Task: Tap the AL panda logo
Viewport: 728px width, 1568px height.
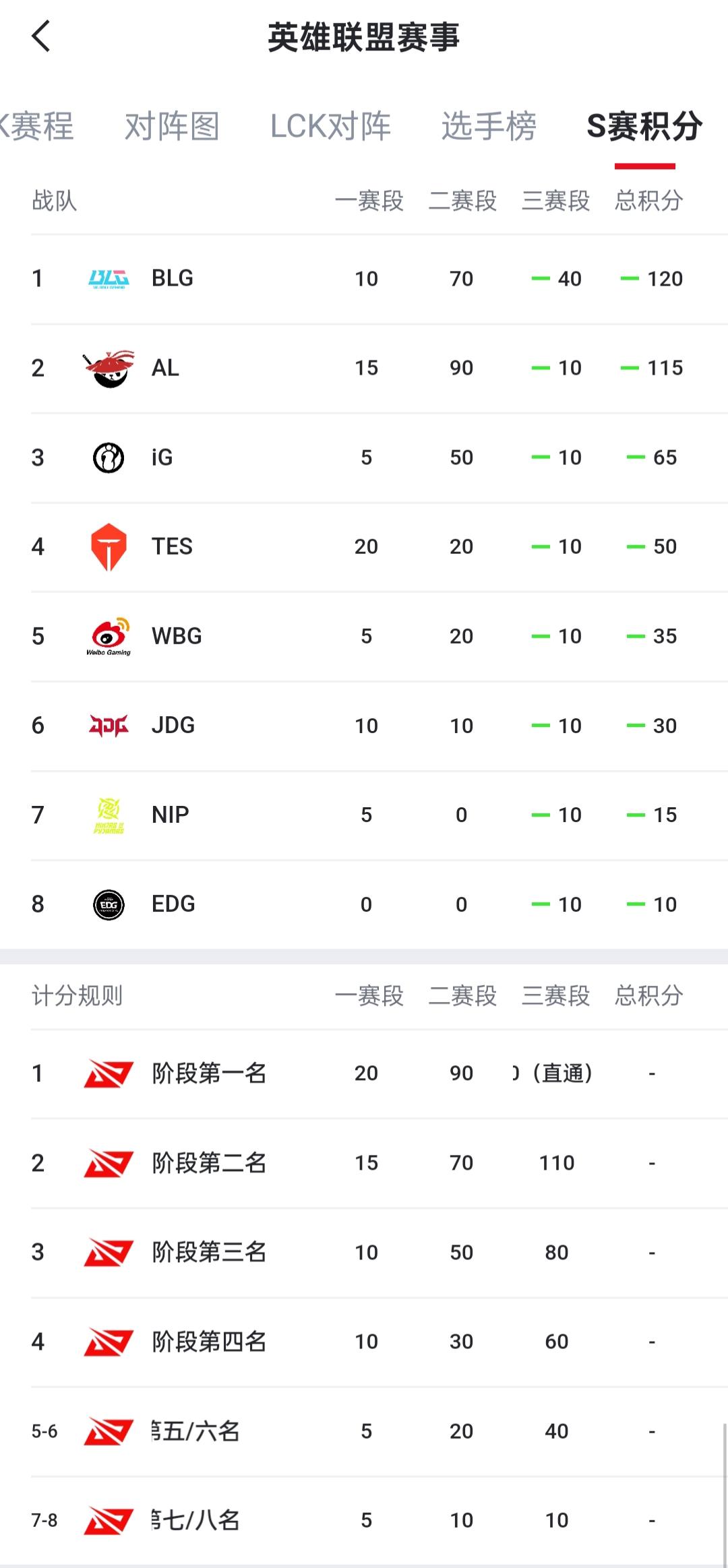Action: coord(109,368)
